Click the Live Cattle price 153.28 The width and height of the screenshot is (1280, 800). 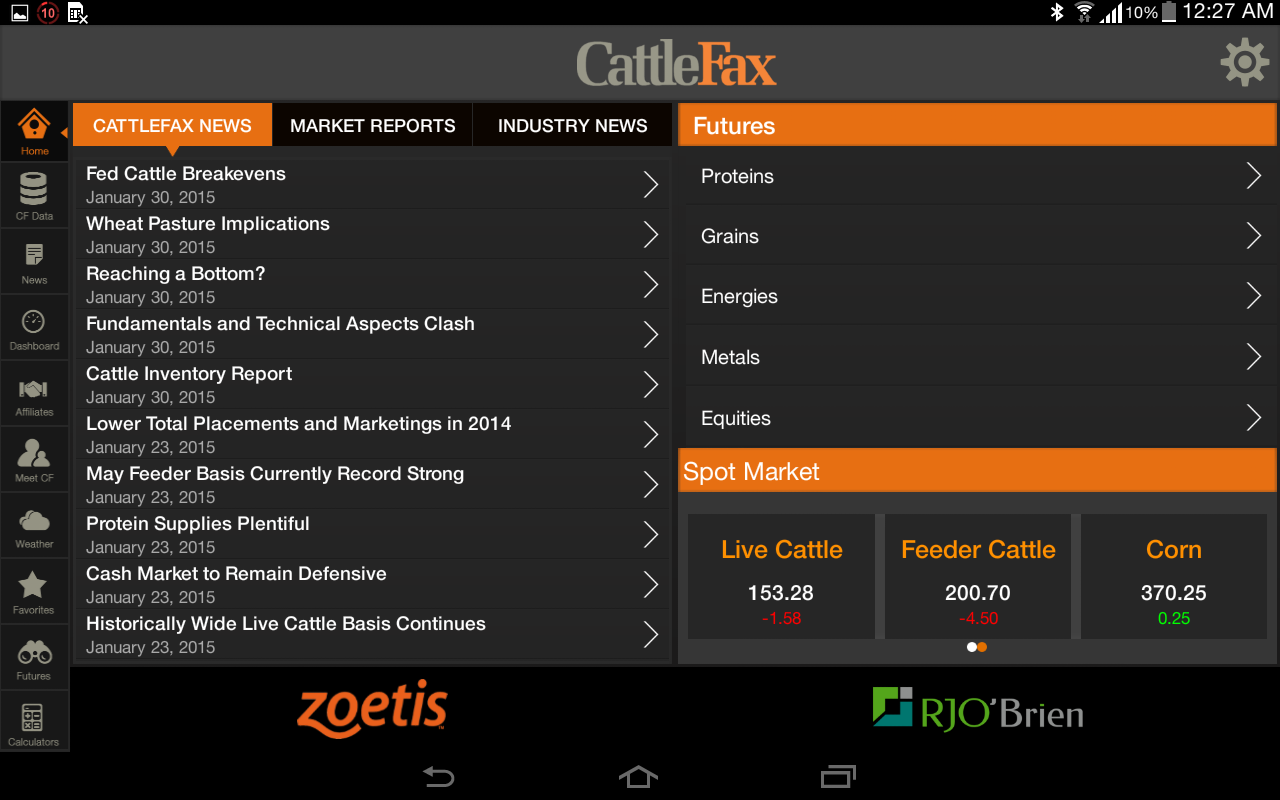tap(781, 593)
